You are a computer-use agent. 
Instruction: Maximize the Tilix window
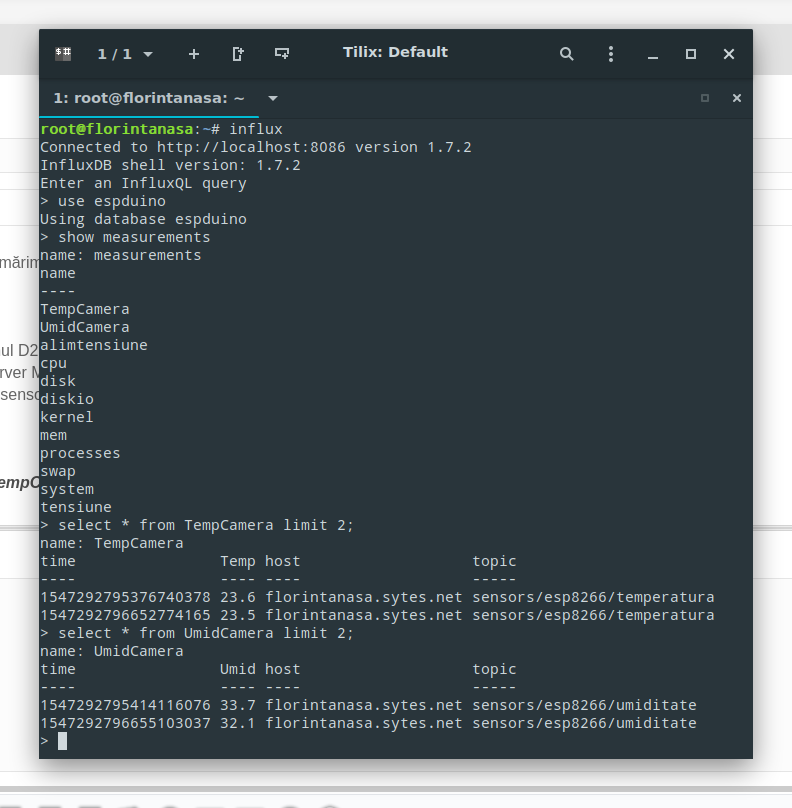691,54
